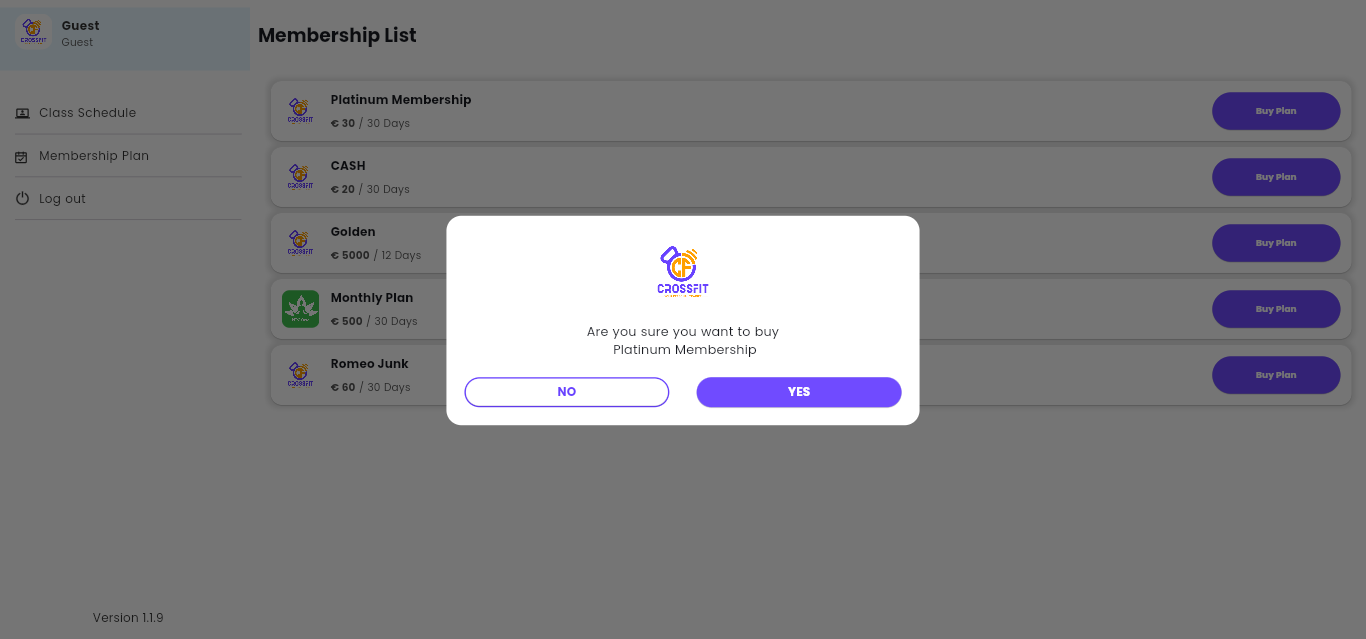
Task: Buy Plan for the CASH membership
Action: tap(1276, 177)
